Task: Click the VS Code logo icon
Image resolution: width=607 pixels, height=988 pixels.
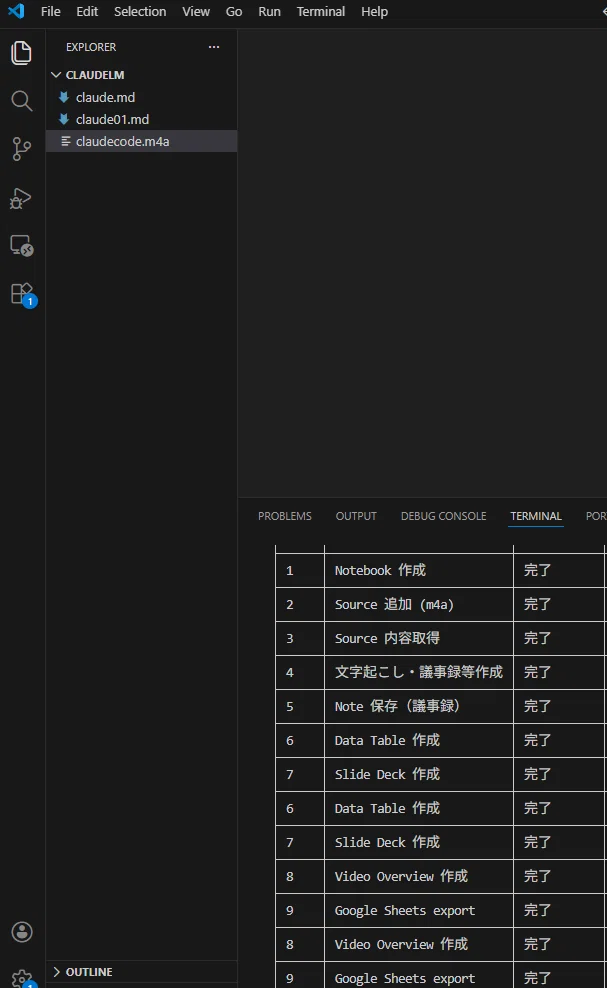Action: 16,11
